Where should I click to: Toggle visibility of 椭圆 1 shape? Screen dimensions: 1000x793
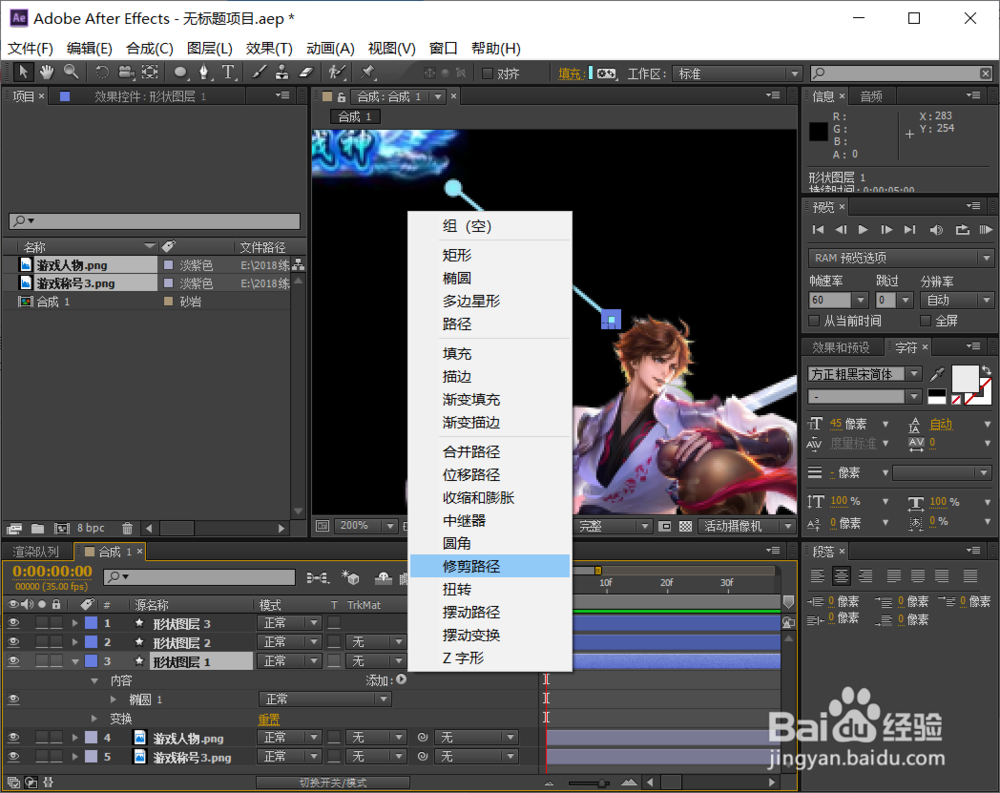click(x=13, y=699)
